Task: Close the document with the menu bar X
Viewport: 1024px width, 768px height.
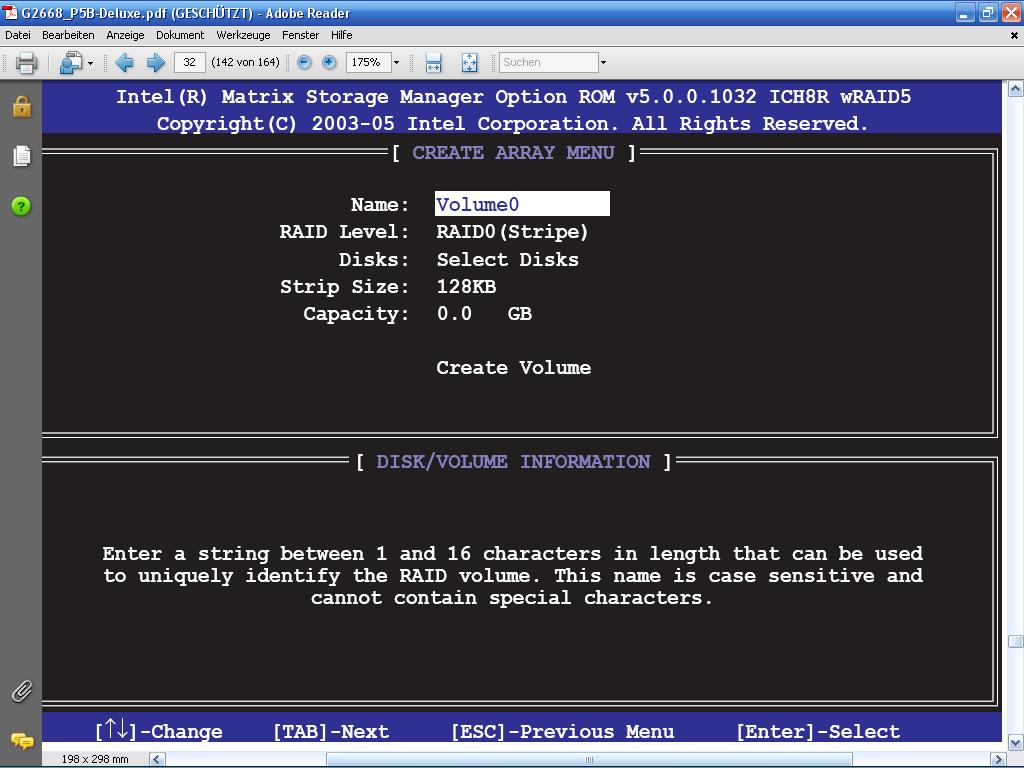Action: (1014, 36)
